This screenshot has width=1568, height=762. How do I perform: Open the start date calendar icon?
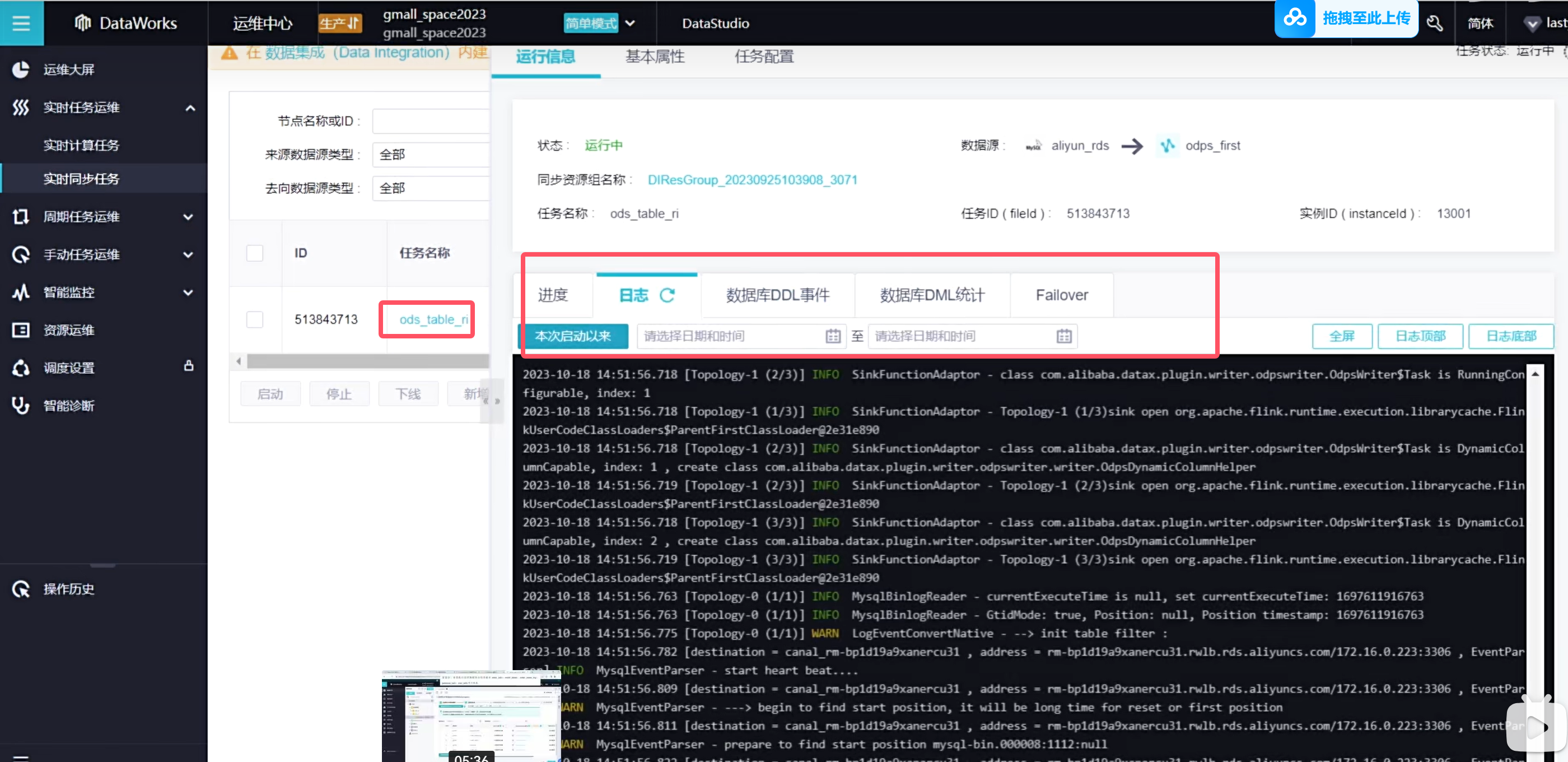click(833, 336)
